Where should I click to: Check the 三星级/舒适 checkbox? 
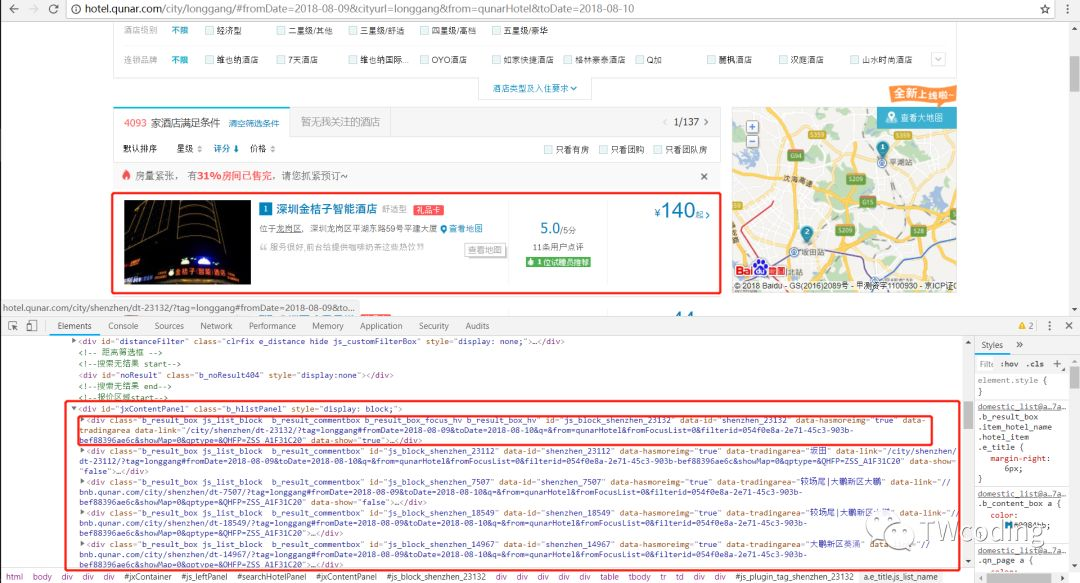(353, 30)
